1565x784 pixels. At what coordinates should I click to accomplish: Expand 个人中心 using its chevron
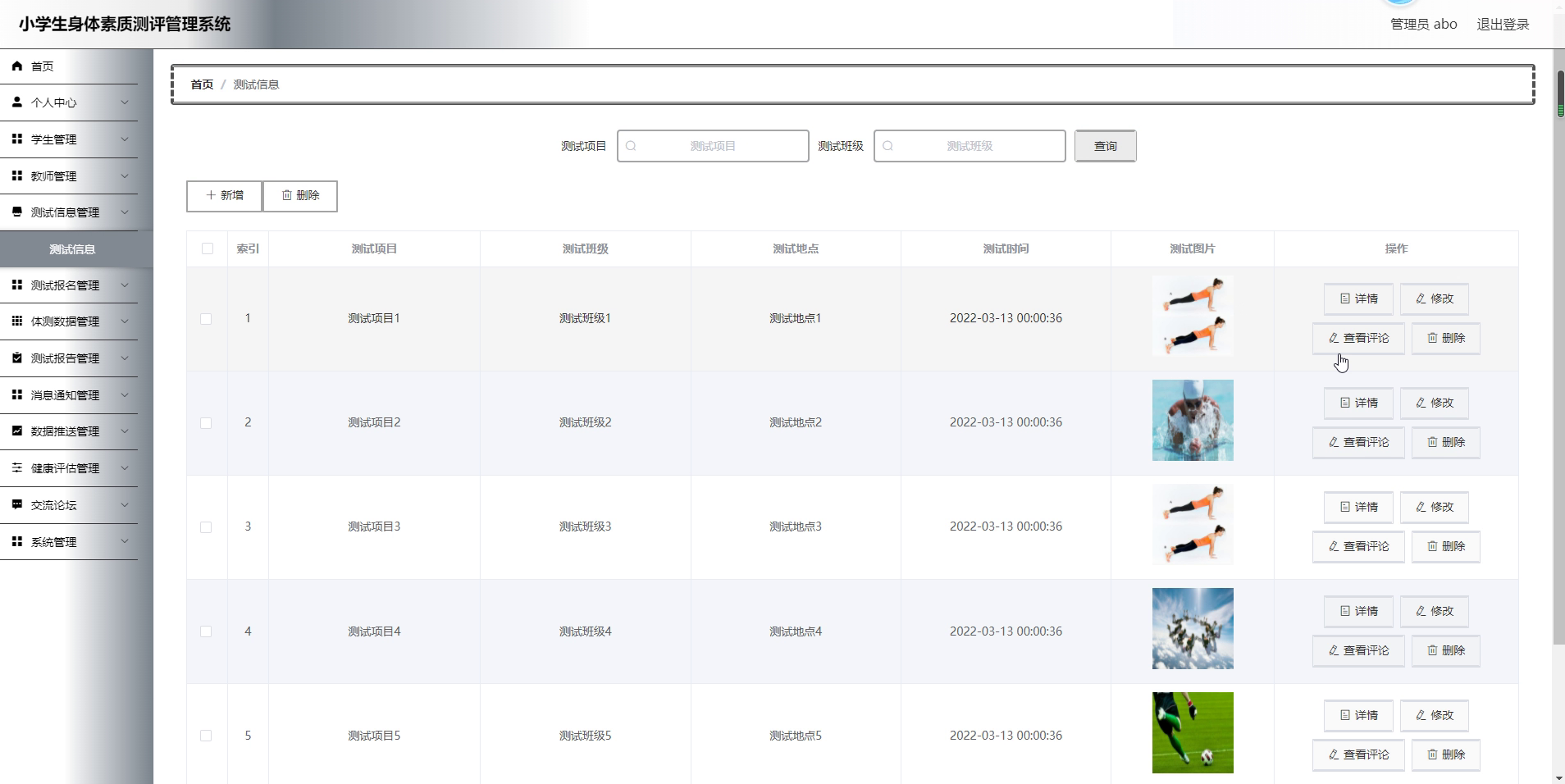coord(125,103)
